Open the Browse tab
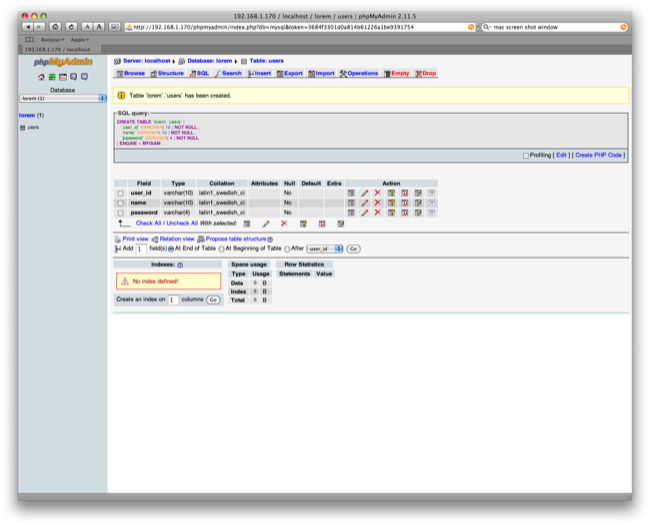 (131, 73)
